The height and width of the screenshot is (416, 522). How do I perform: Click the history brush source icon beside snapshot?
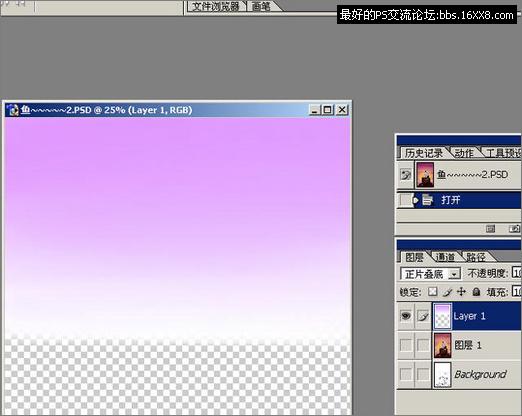pos(405,175)
